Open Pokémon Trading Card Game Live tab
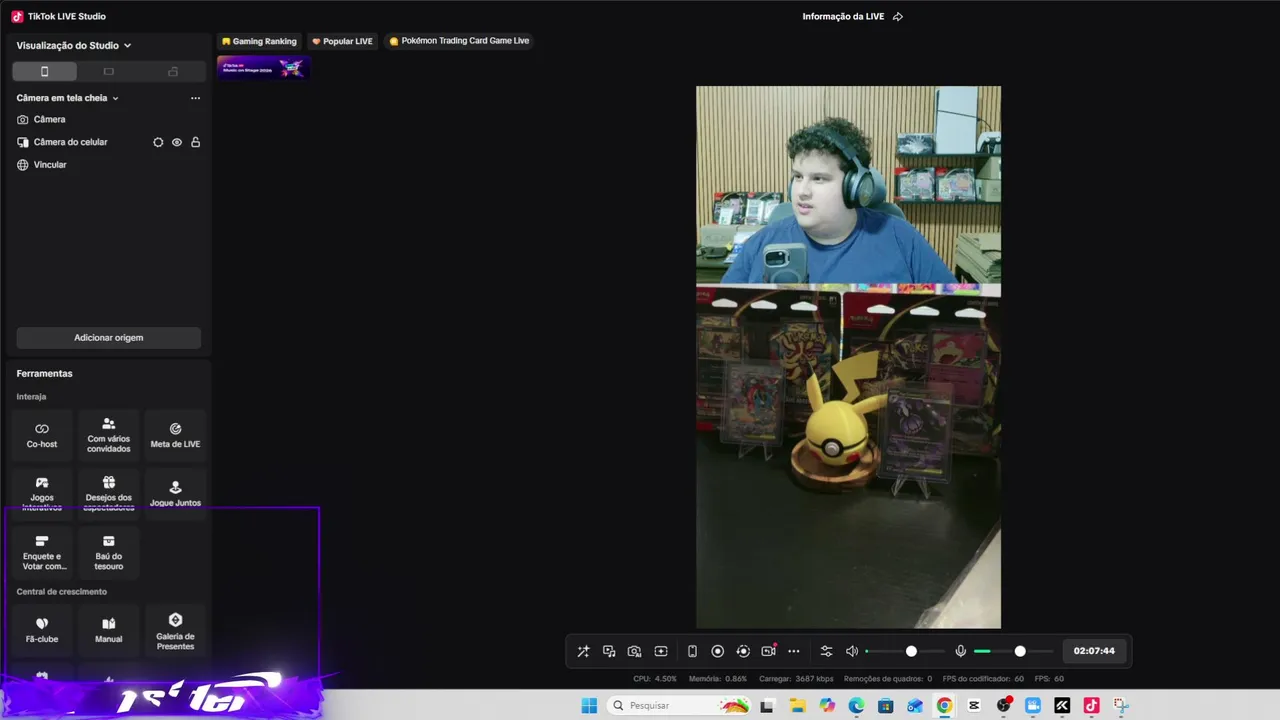Viewport: 1280px width, 720px height. coord(459,41)
